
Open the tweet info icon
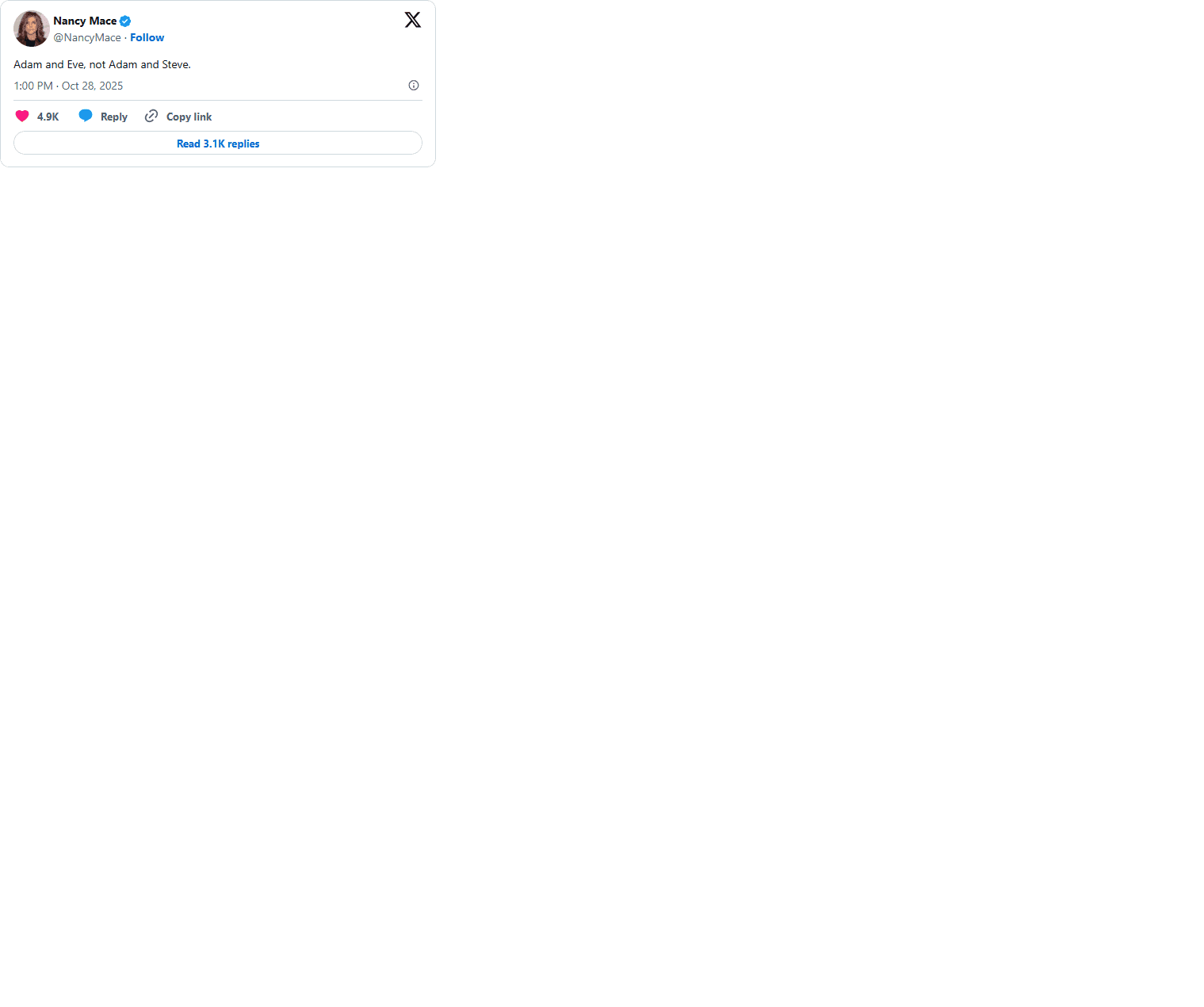414,86
